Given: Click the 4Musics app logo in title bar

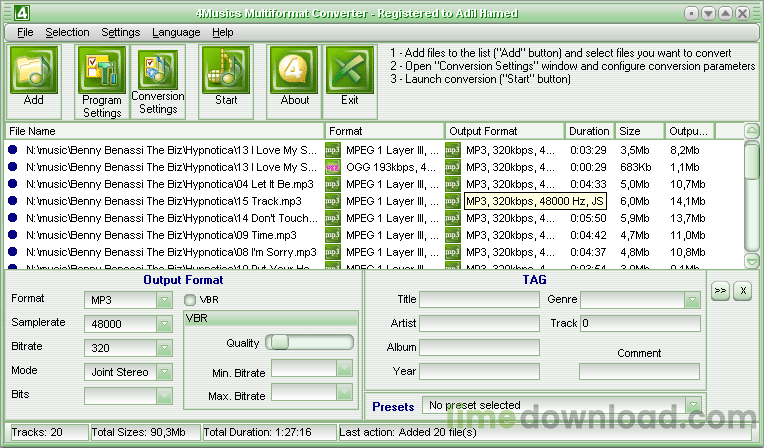Looking at the screenshot, I should pyautogui.click(x=22, y=13).
